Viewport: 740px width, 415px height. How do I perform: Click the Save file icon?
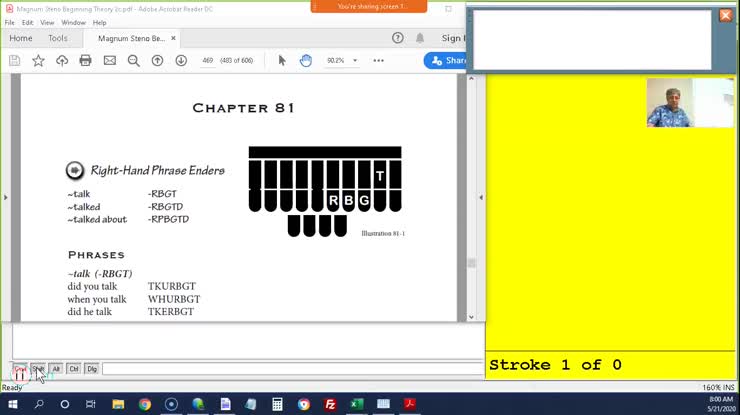(x=14, y=60)
